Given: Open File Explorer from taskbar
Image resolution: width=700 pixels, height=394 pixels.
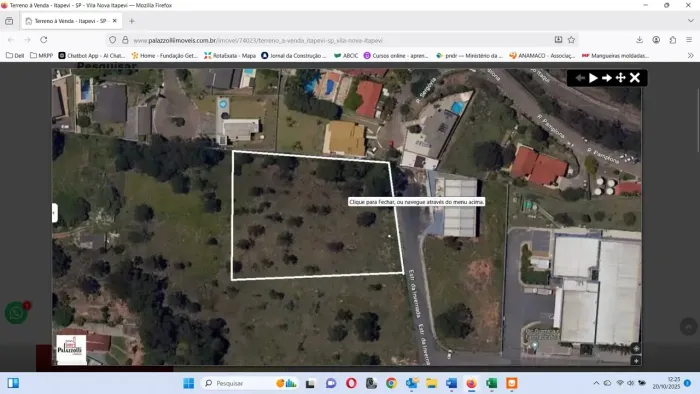Looking at the screenshot, I should [x=432, y=383].
